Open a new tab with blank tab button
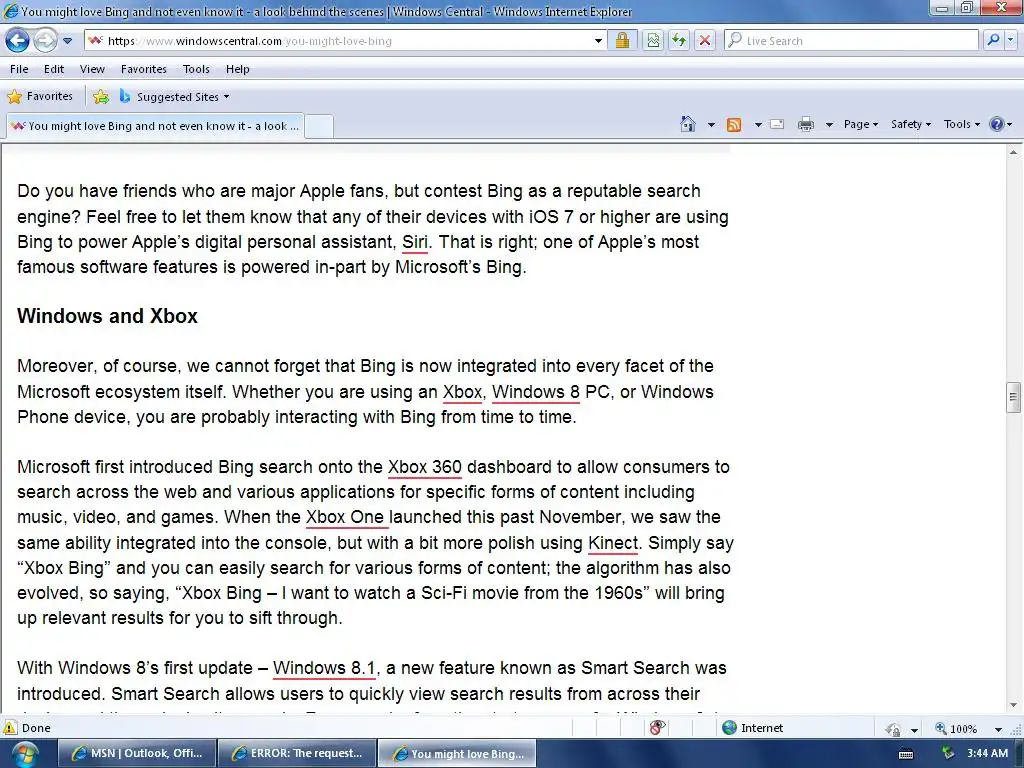Image resolution: width=1024 pixels, height=768 pixels. (x=319, y=126)
